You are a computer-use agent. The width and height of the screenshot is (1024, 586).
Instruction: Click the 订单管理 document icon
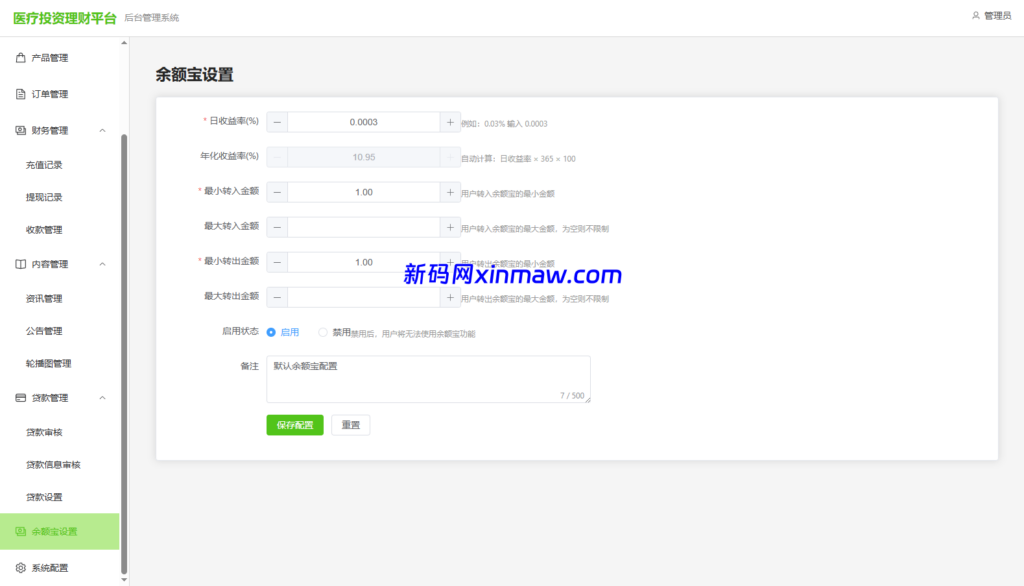(20, 94)
